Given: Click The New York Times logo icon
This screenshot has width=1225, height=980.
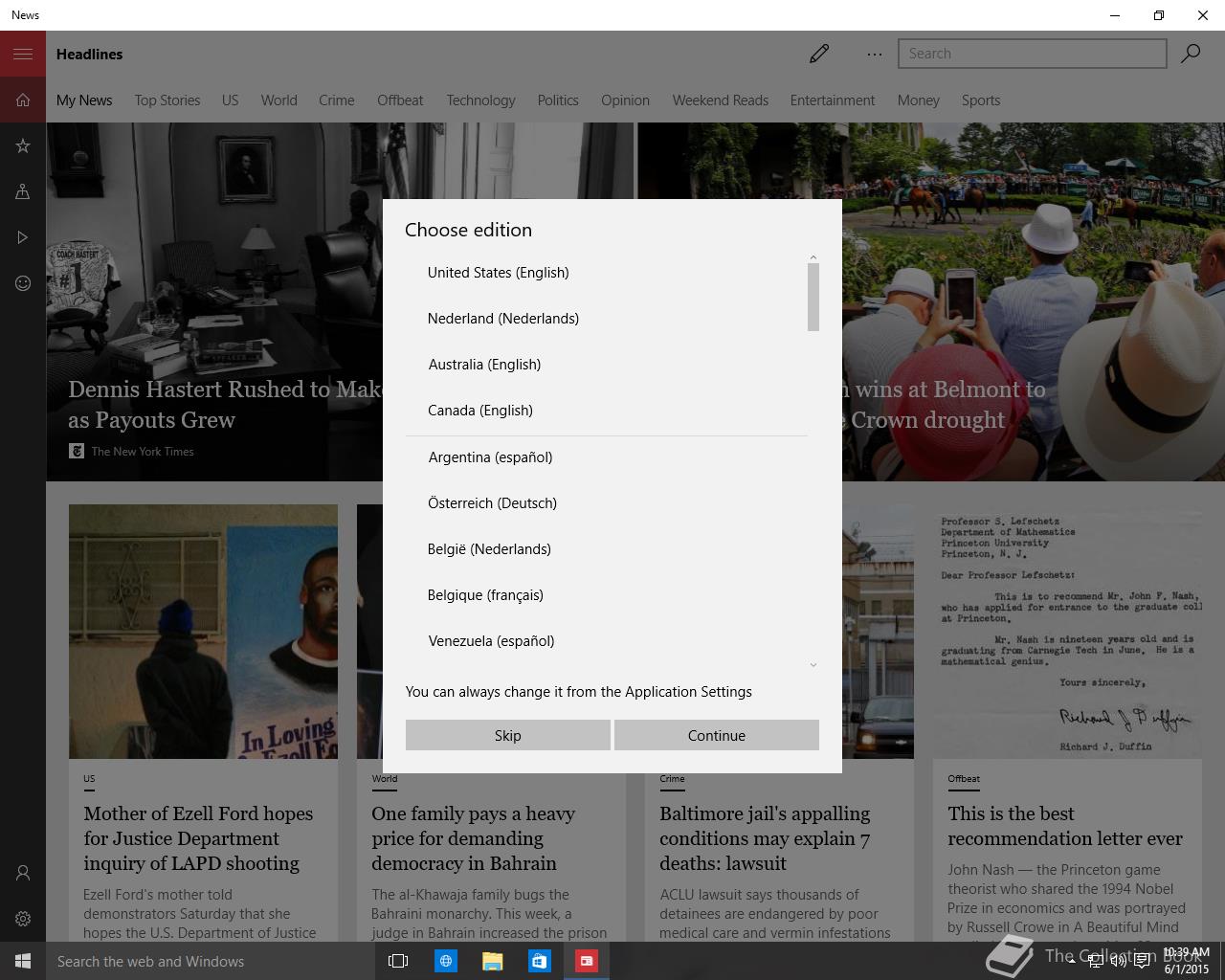Looking at the screenshot, I should click(x=77, y=451).
